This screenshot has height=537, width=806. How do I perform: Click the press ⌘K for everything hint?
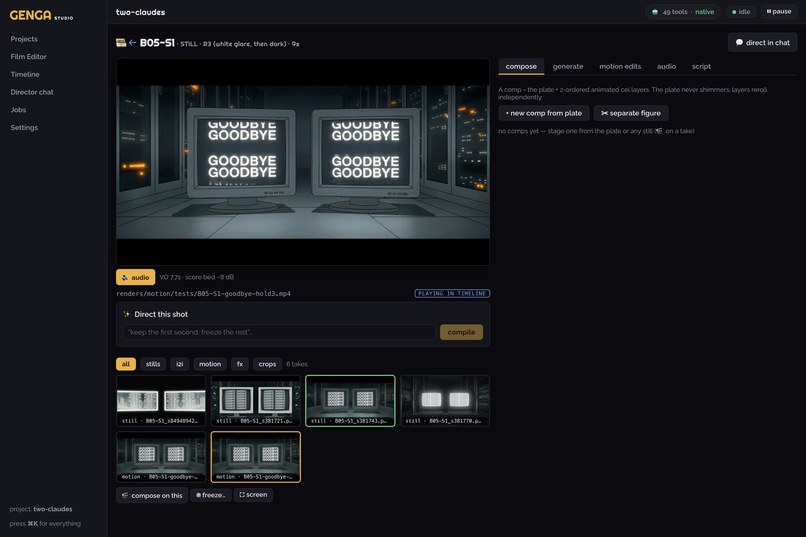45,524
